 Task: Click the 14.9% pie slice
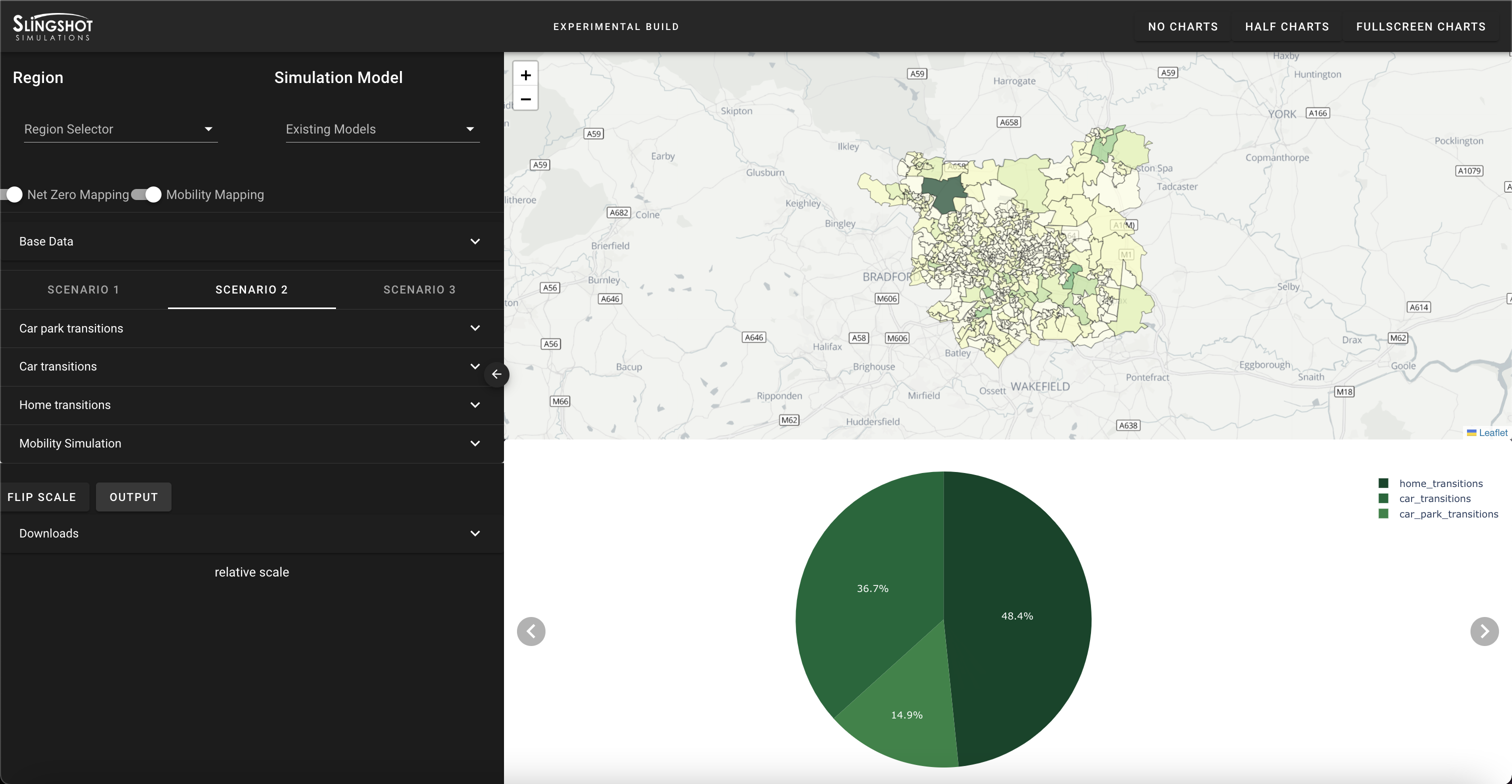pyautogui.click(x=907, y=715)
